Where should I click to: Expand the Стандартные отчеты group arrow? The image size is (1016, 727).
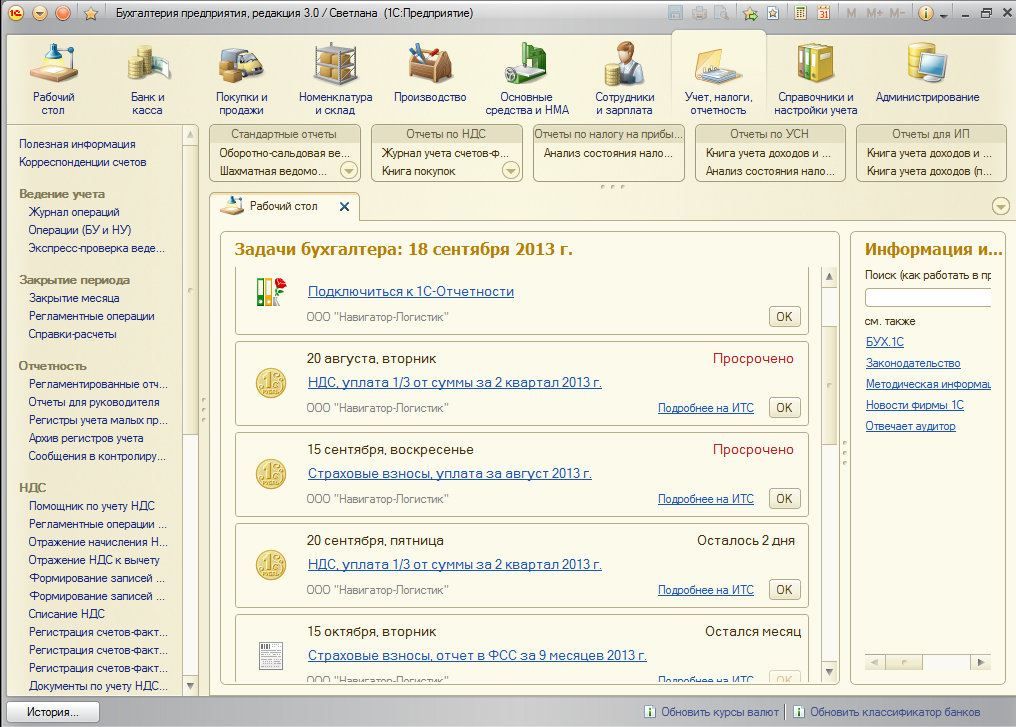point(349,170)
